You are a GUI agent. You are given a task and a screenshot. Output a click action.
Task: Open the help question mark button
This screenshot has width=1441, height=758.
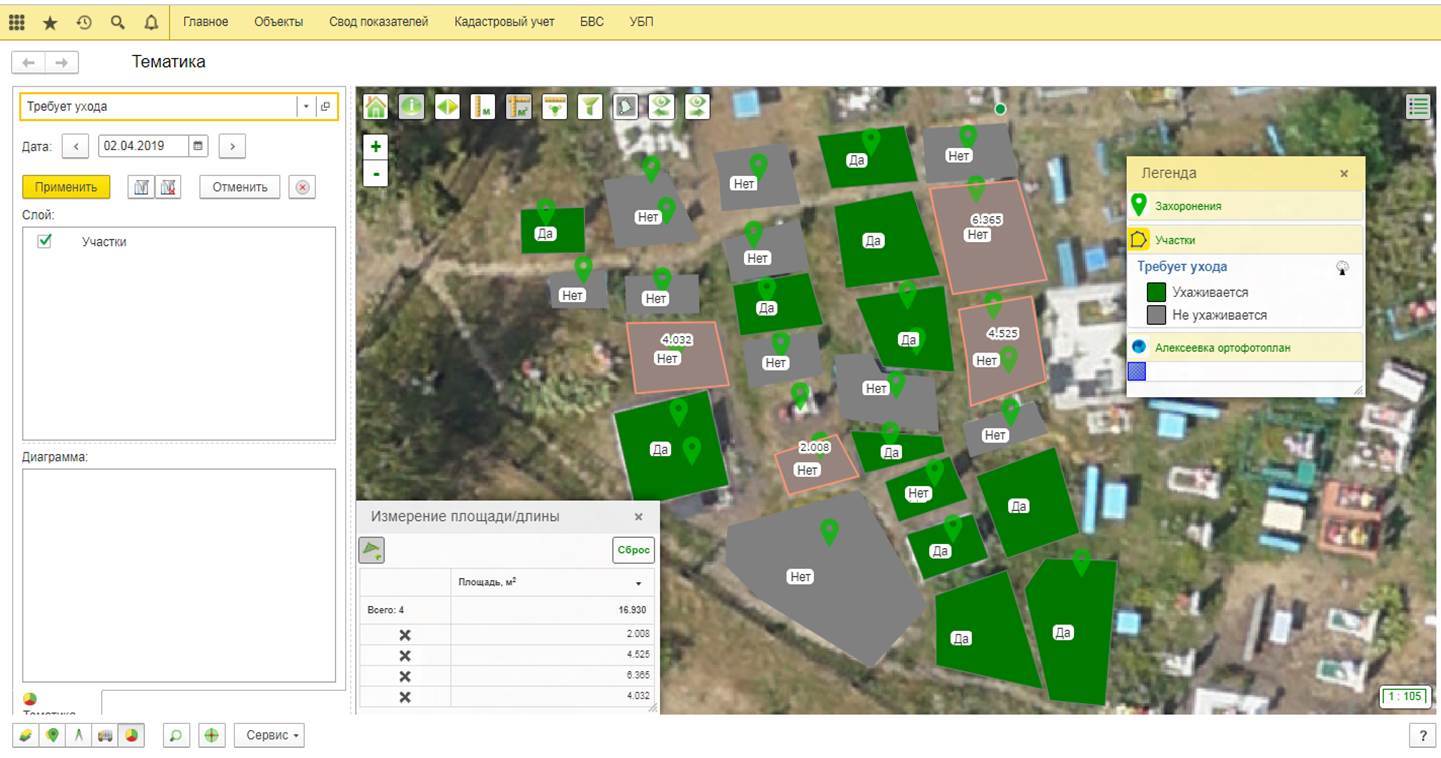(1422, 736)
